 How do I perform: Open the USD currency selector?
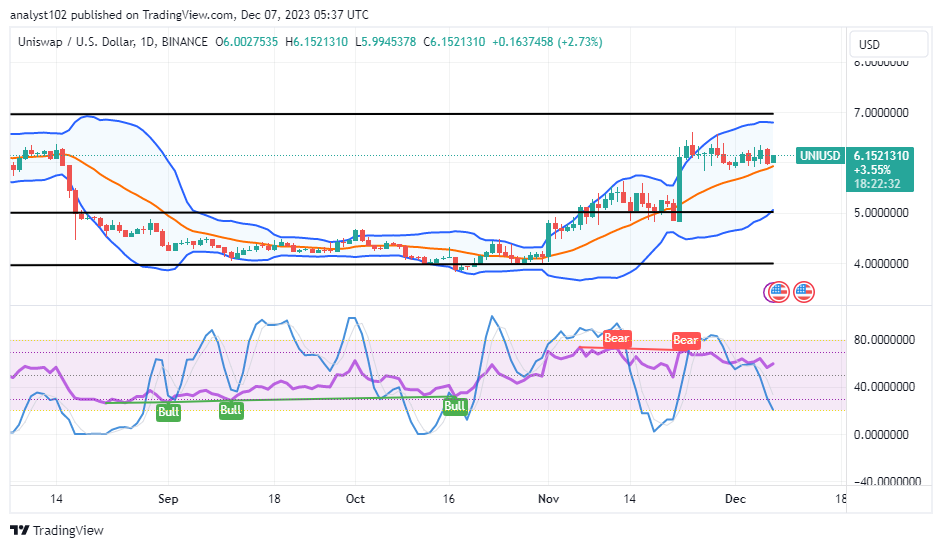[x=889, y=44]
